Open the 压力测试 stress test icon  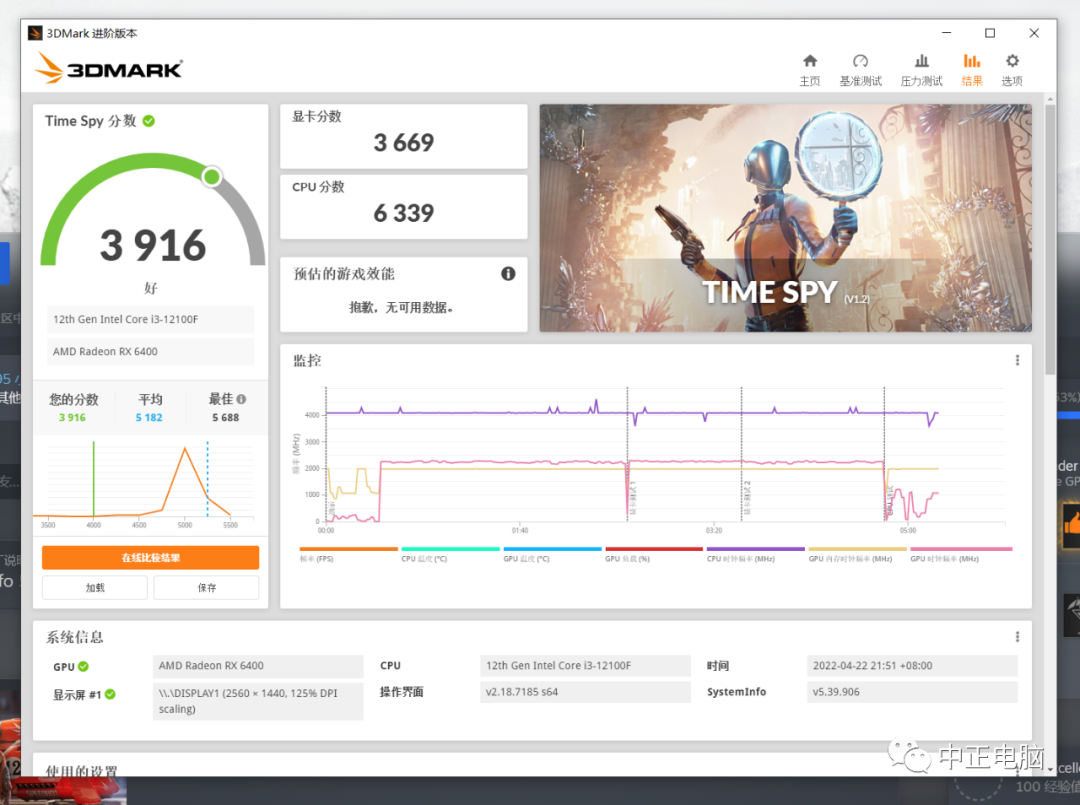(x=921, y=70)
